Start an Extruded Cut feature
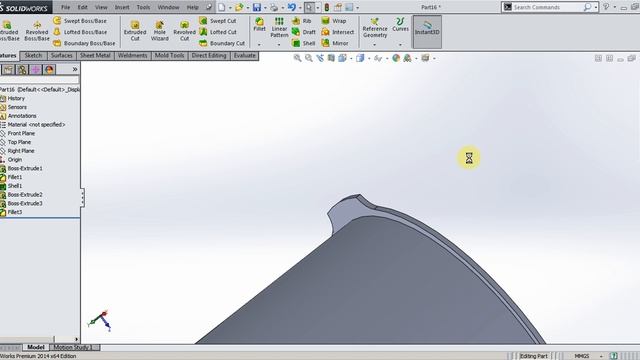This screenshot has height=360, width=640. [x=135, y=31]
